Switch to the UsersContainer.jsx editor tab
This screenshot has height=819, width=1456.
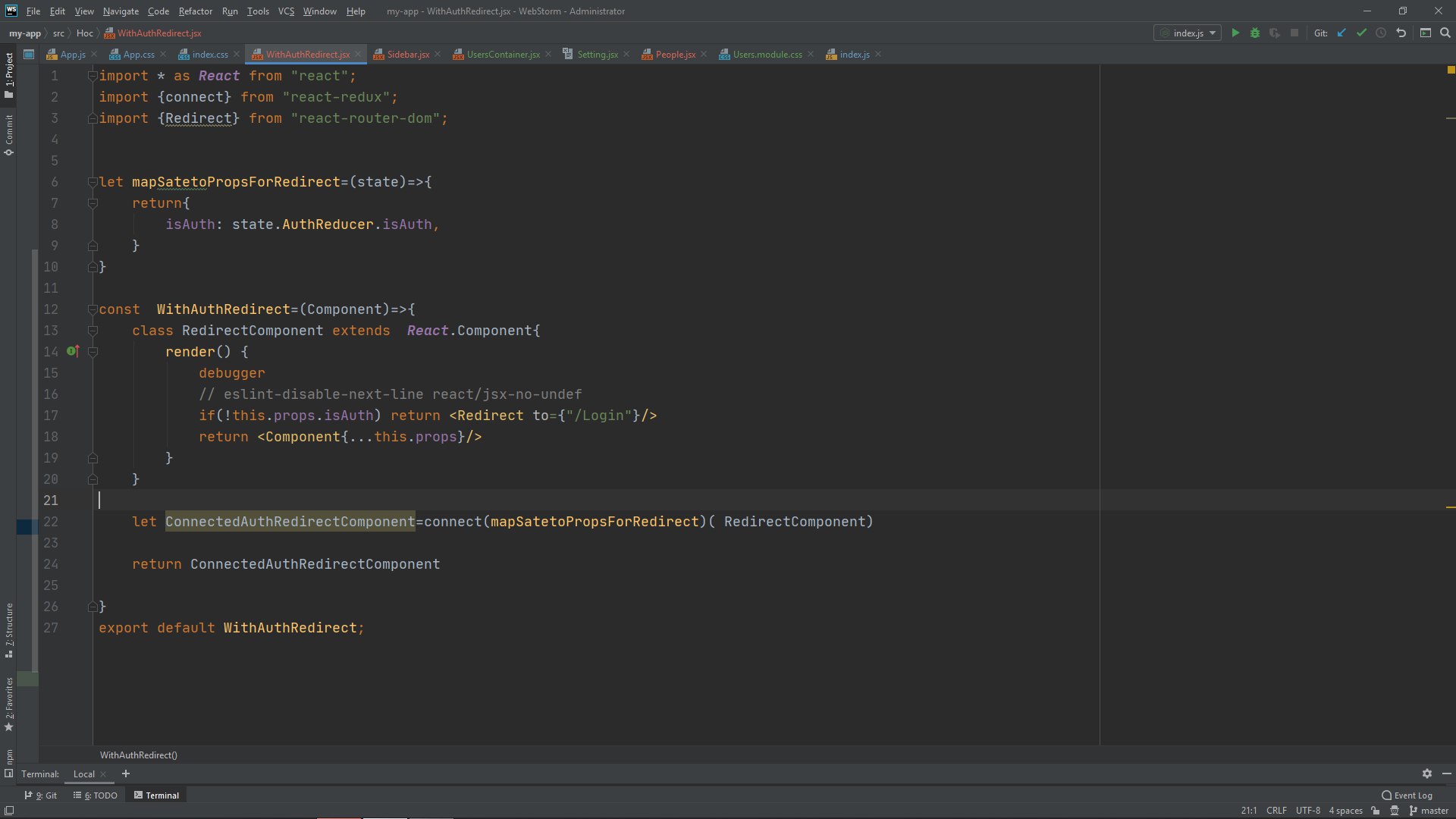pos(502,54)
